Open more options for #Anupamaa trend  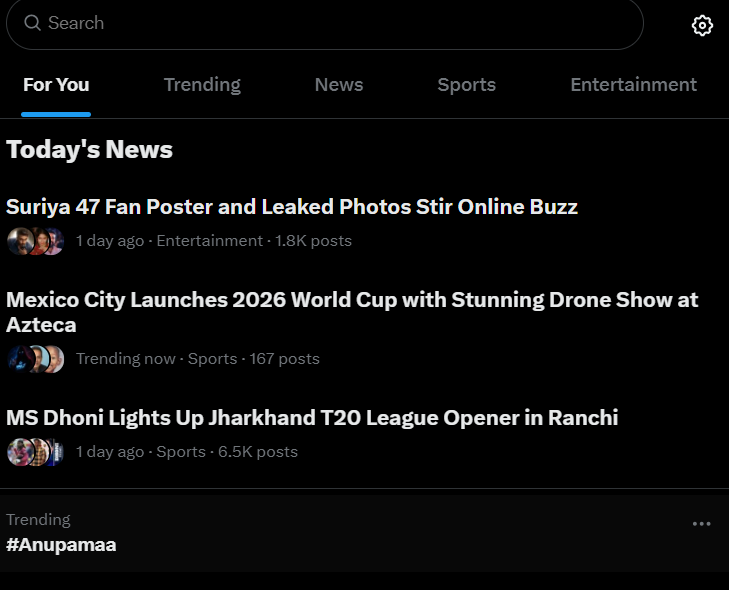tap(701, 524)
